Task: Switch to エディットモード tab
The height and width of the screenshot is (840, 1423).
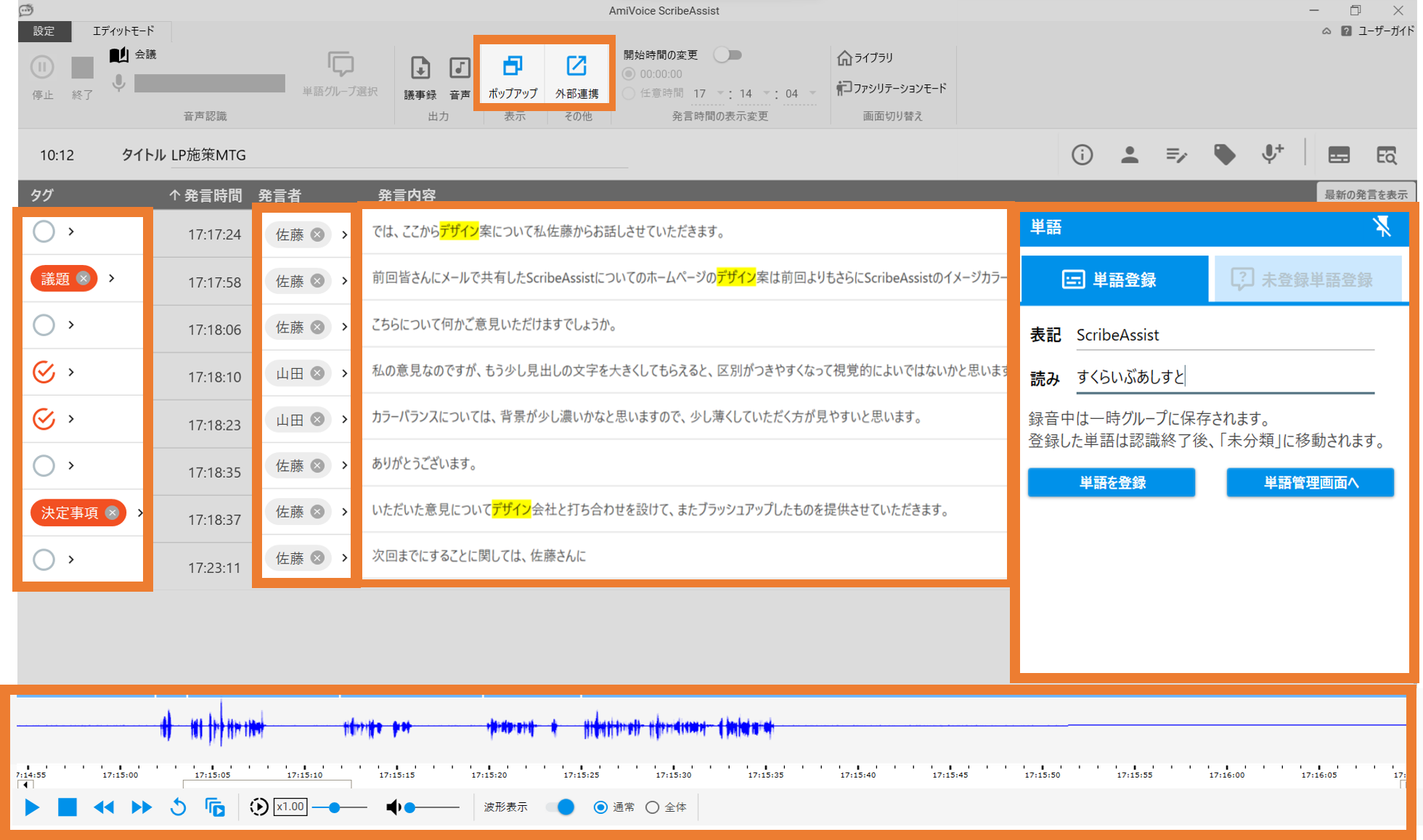Action: [x=123, y=30]
